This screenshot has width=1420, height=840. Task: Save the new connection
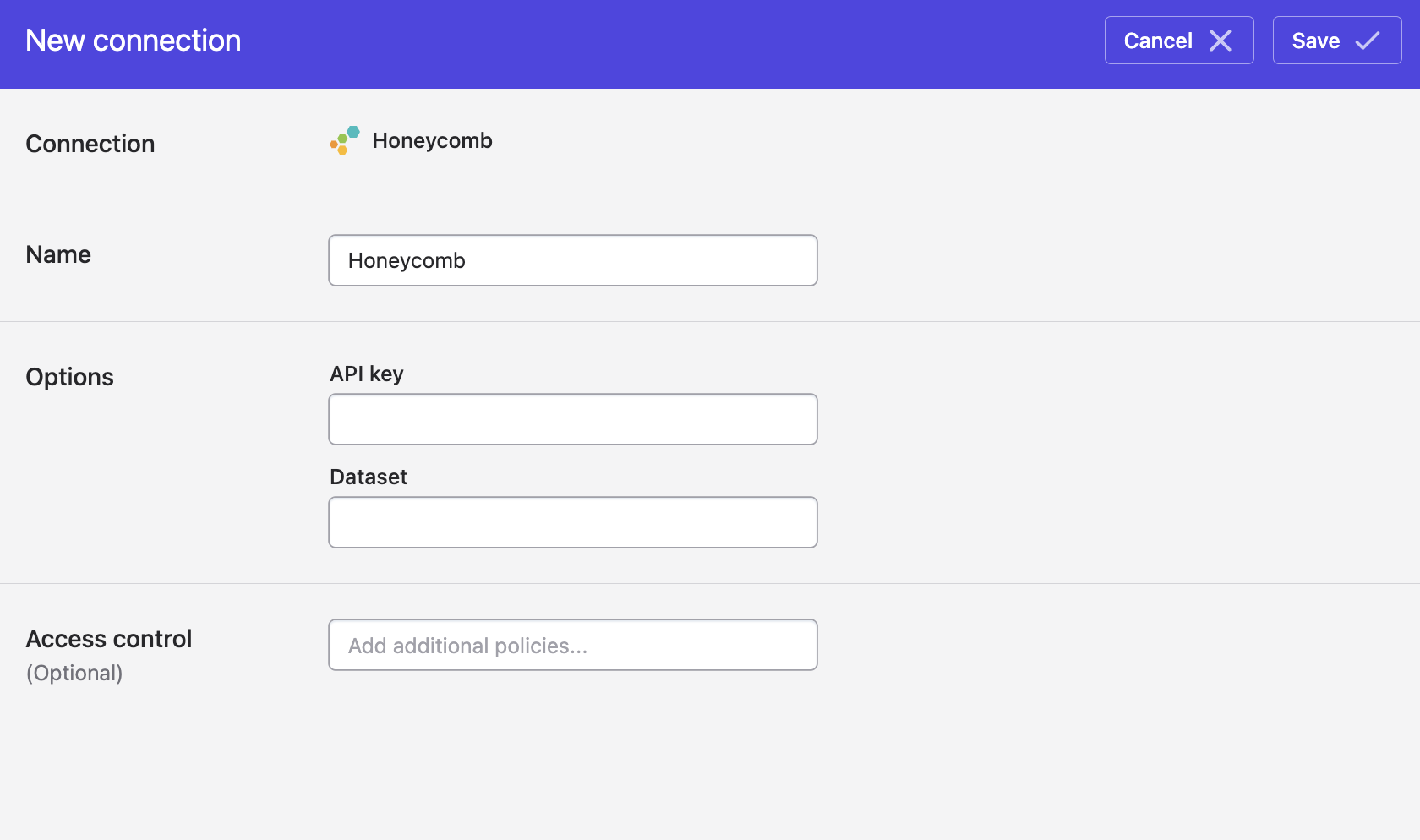(x=1337, y=41)
